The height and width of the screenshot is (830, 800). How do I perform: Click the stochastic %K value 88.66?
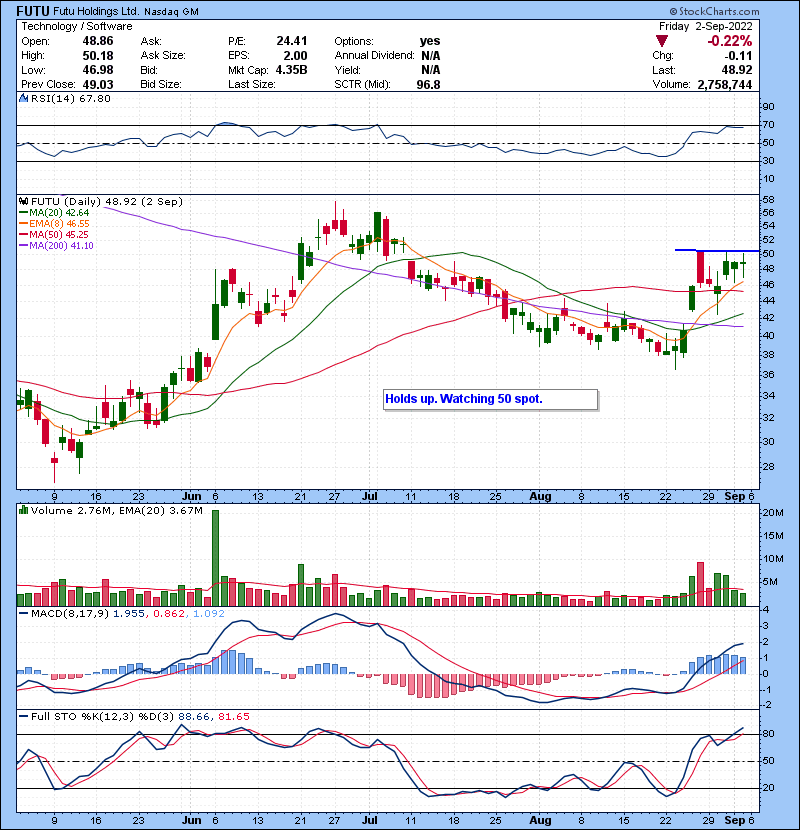click(x=194, y=716)
